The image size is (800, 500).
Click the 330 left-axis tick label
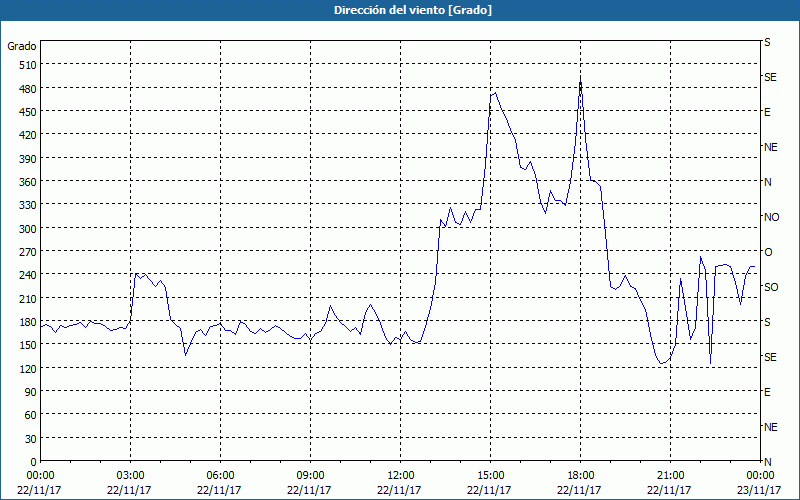[28, 205]
